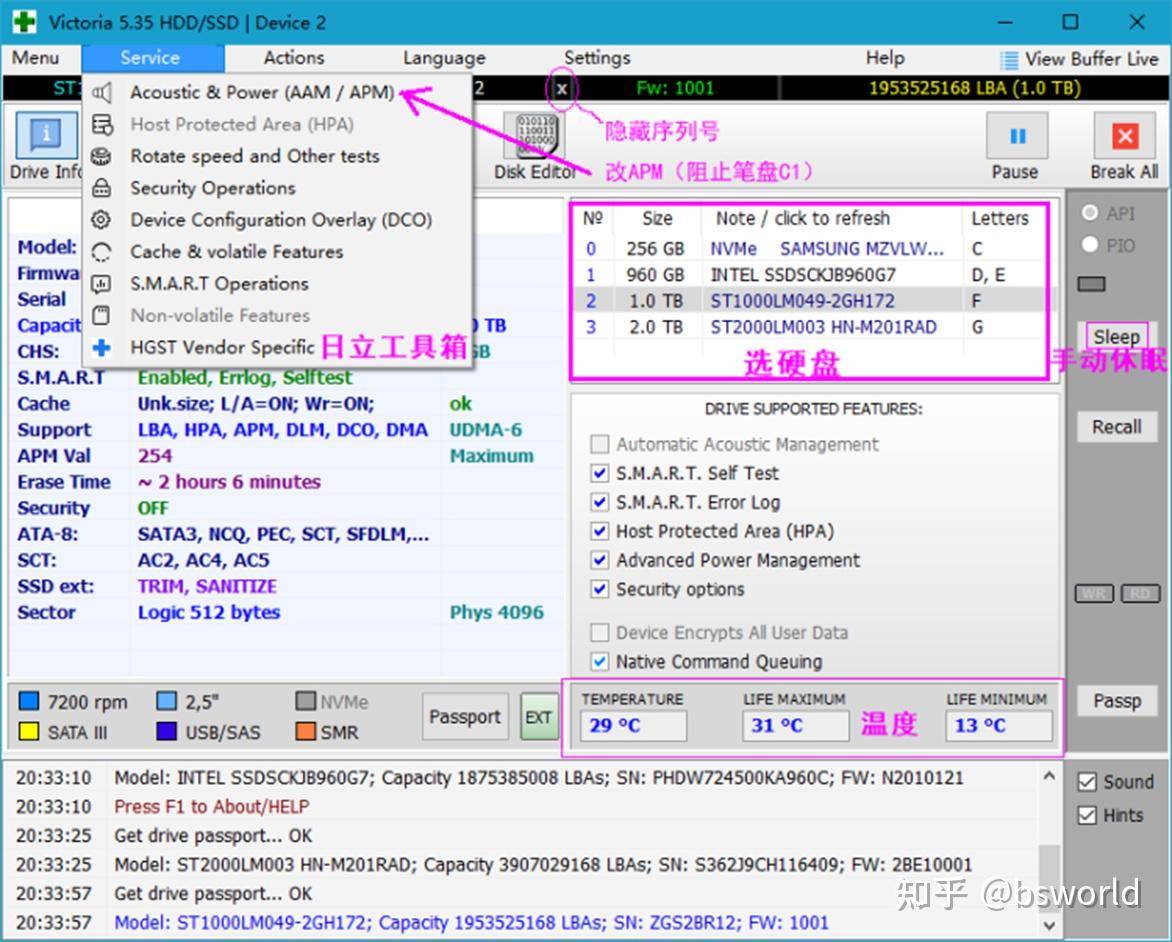Click the small gray indicator below PIO
This screenshot has height=942, width=1172.
(x=1092, y=284)
